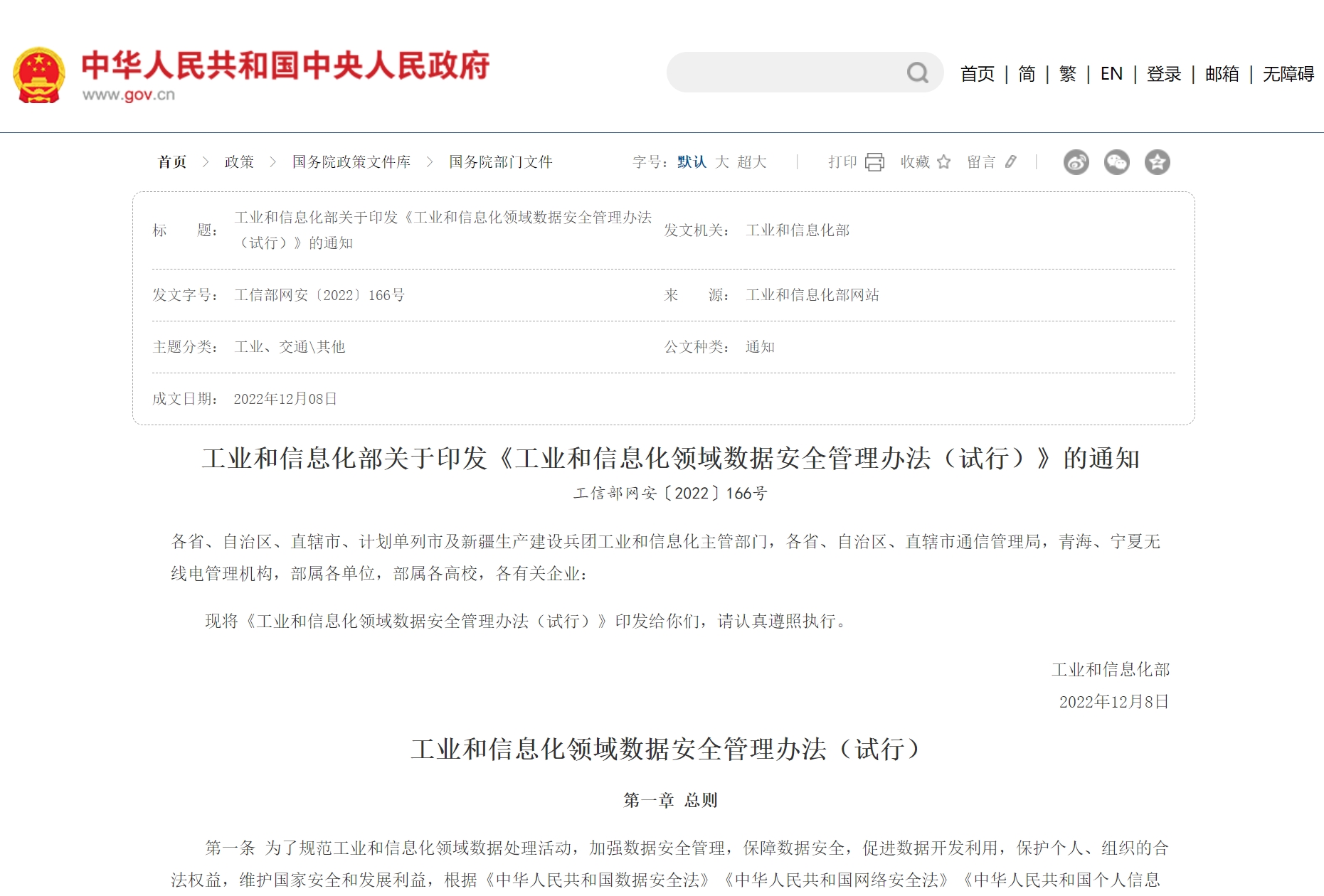Enable 无障碍 accessibility mode
This screenshot has height=896, width=1324.
[x=1288, y=74]
